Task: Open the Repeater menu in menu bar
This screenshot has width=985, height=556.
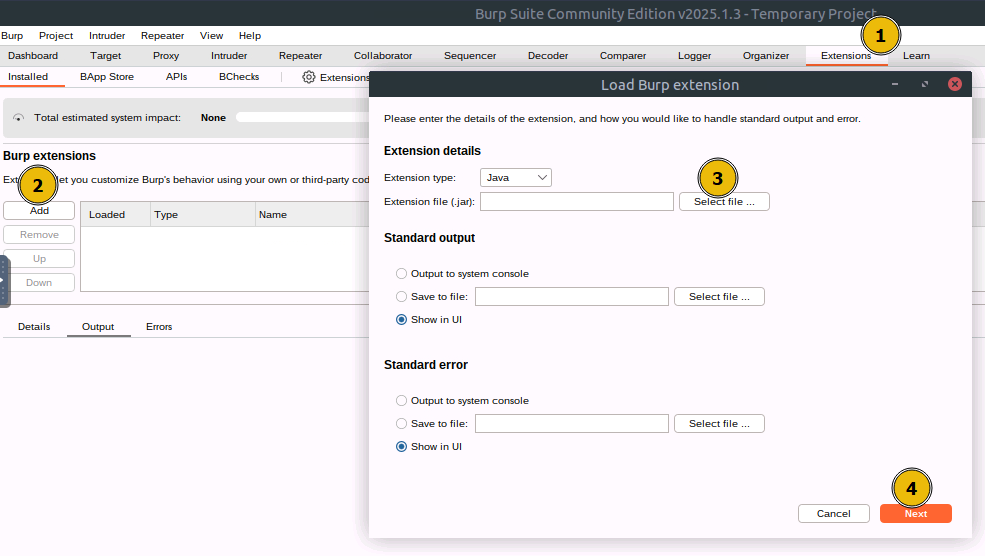Action: (x=162, y=36)
